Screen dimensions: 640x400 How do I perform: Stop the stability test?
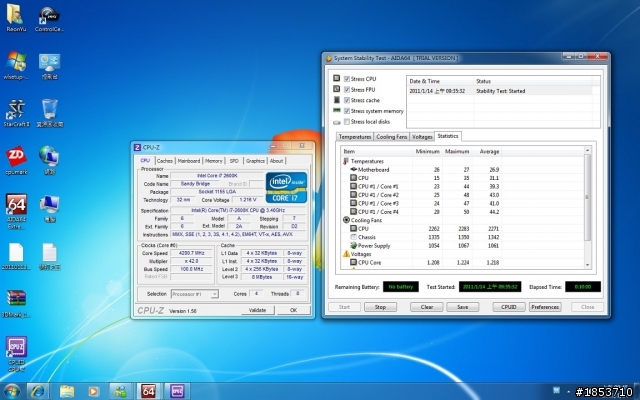(380, 307)
